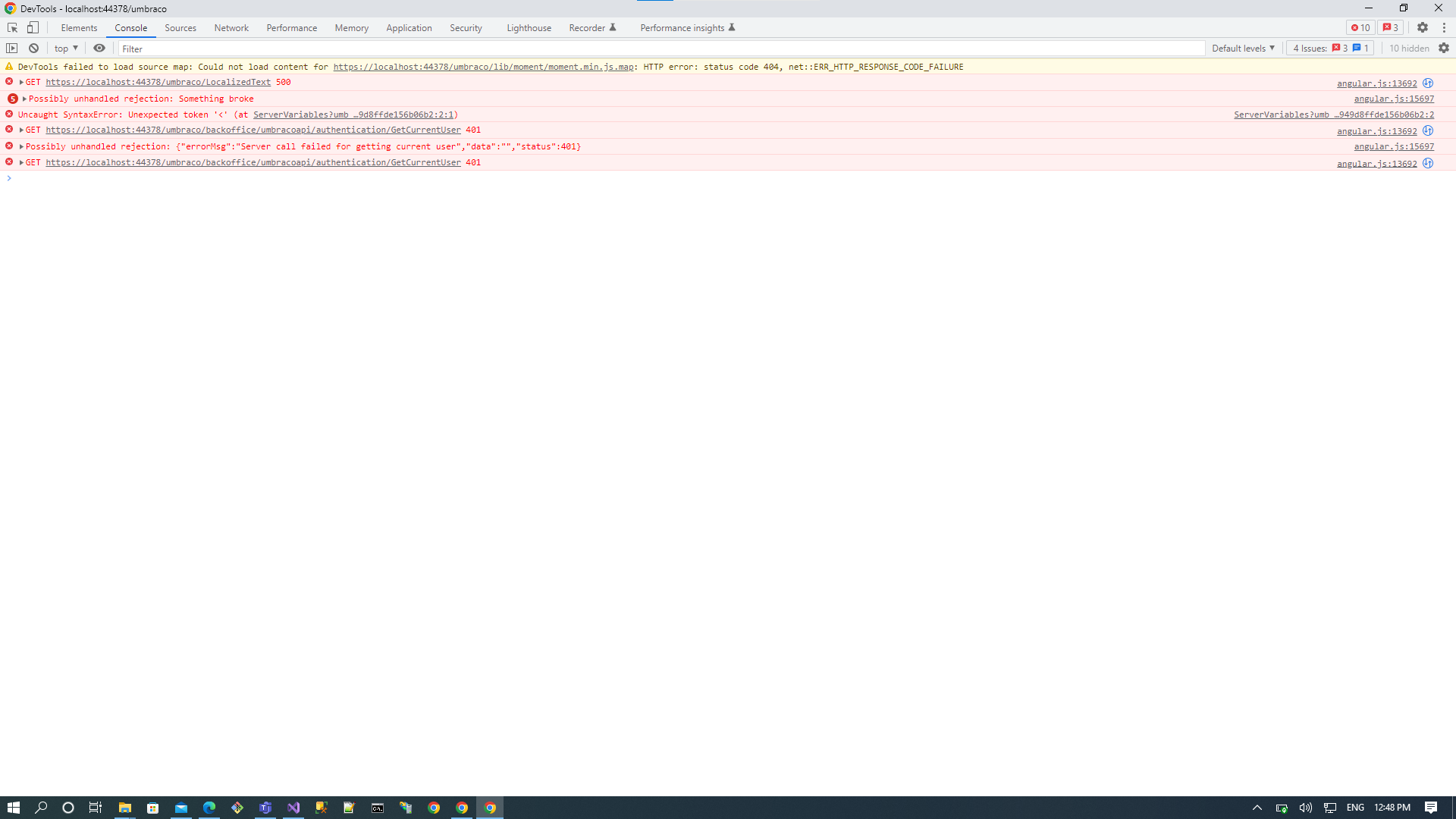Open the moment.min.js.map link

(x=483, y=67)
